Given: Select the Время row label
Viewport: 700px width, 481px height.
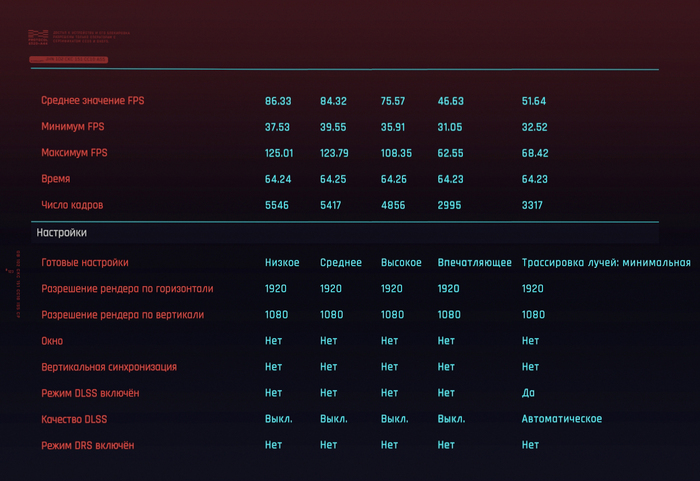Looking at the screenshot, I should 55,179.
